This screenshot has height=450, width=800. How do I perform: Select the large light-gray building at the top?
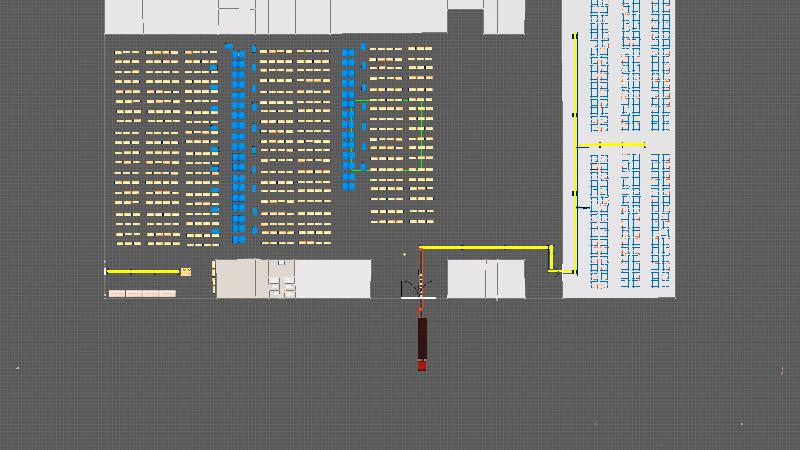point(275,17)
